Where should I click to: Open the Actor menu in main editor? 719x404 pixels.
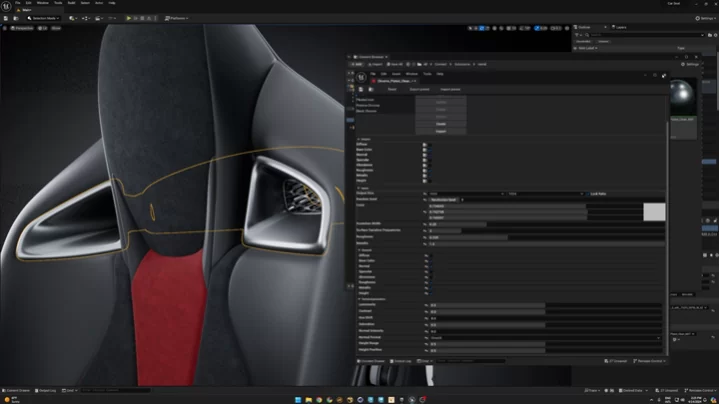[99, 3]
